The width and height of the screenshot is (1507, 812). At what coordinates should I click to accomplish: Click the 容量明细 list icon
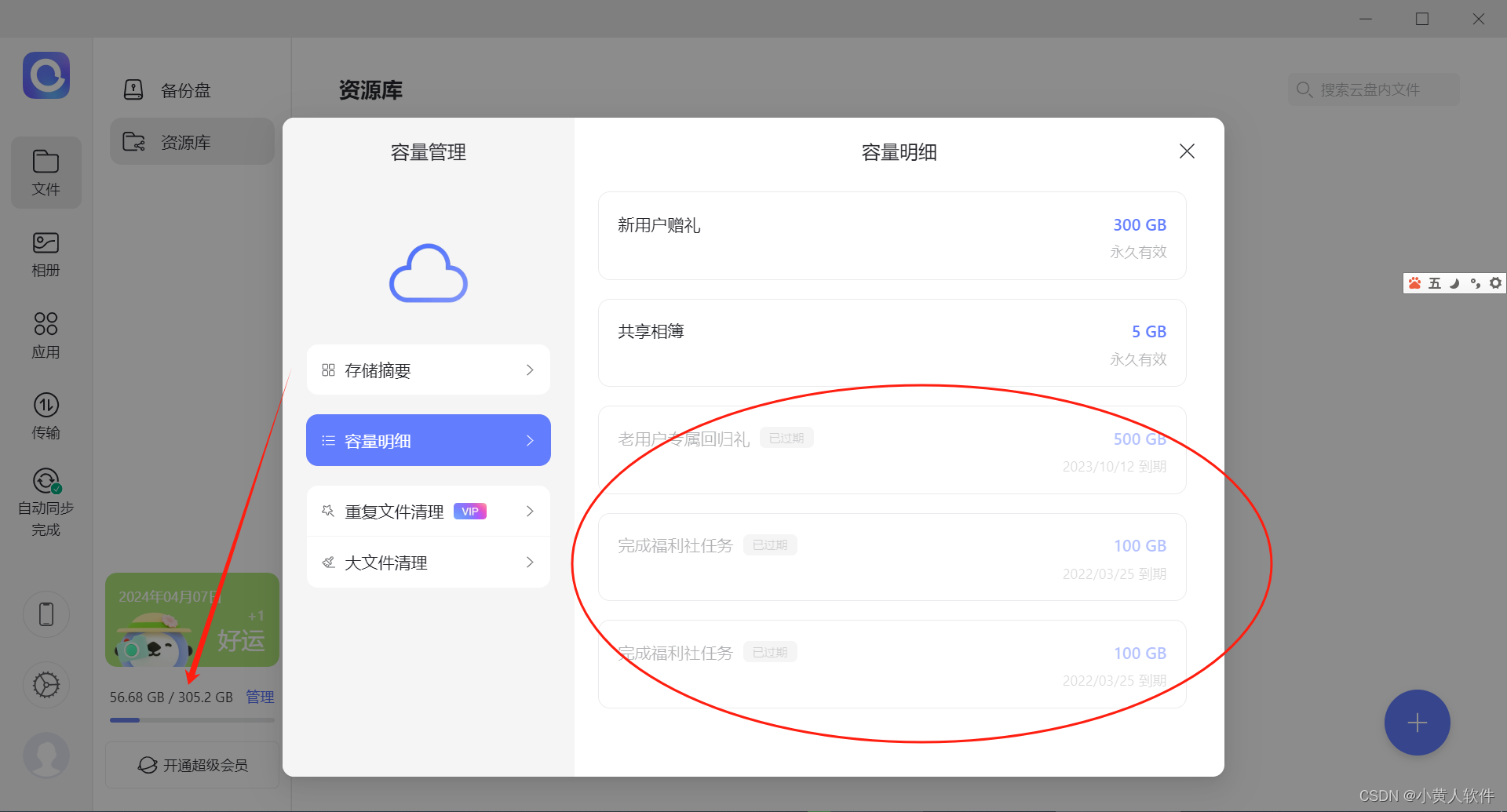coord(329,440)
